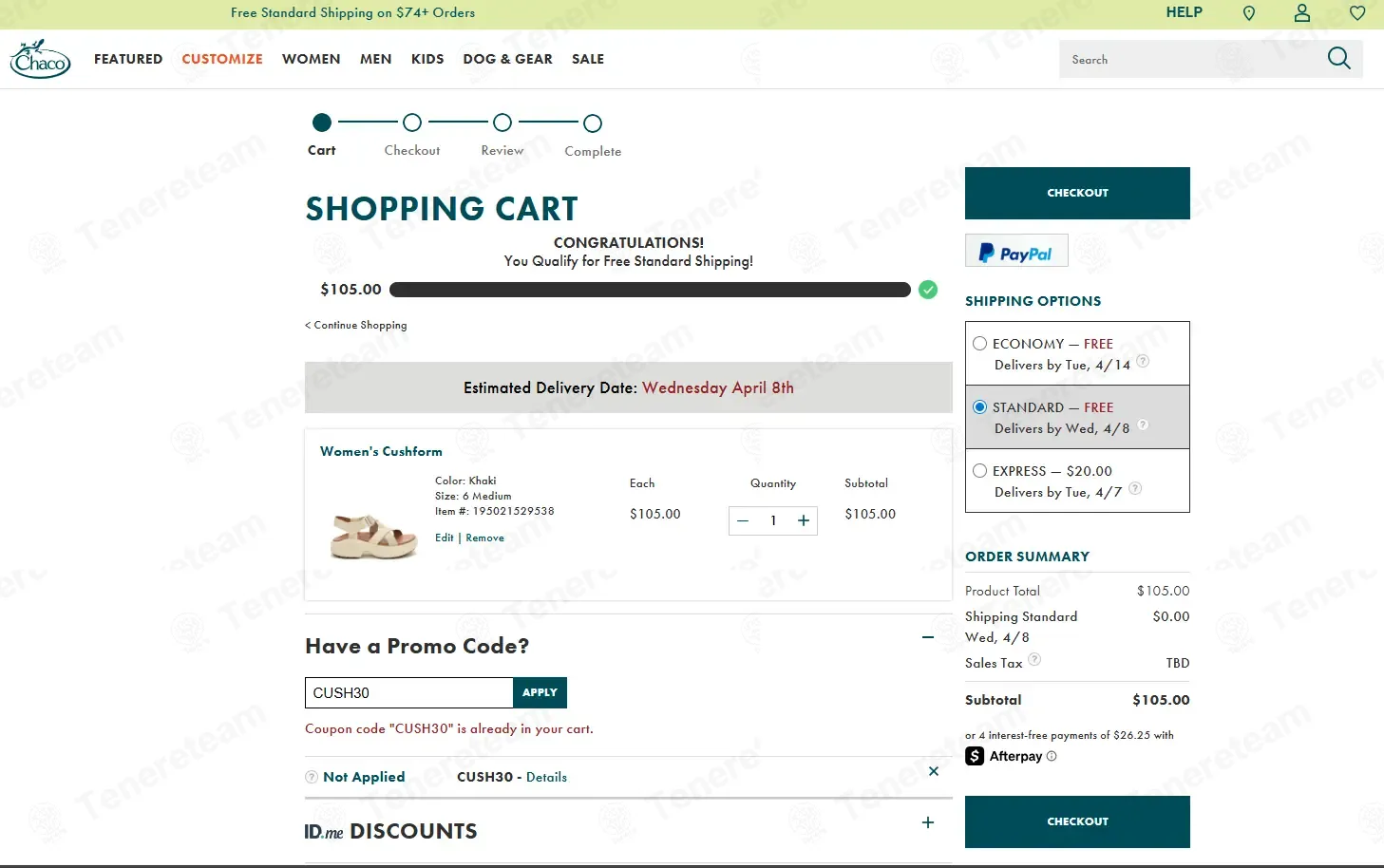The image size is (1384, 868).
Task: Open the Customize menu
Action: 222,59
